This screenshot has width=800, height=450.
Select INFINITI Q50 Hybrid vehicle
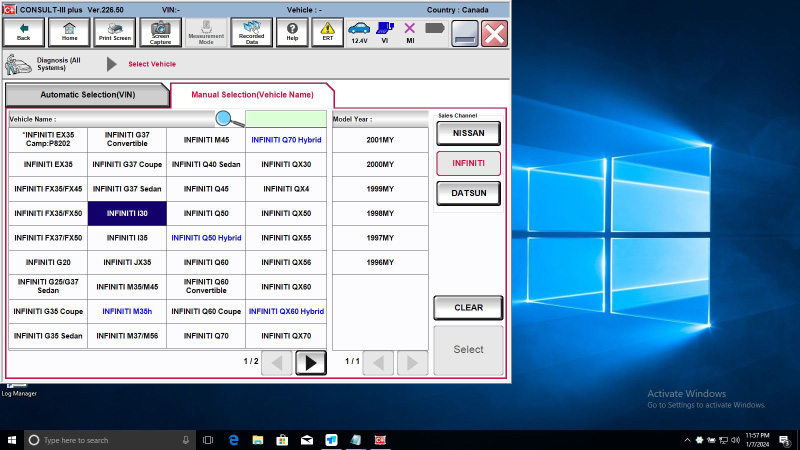[x=206, y=238]
